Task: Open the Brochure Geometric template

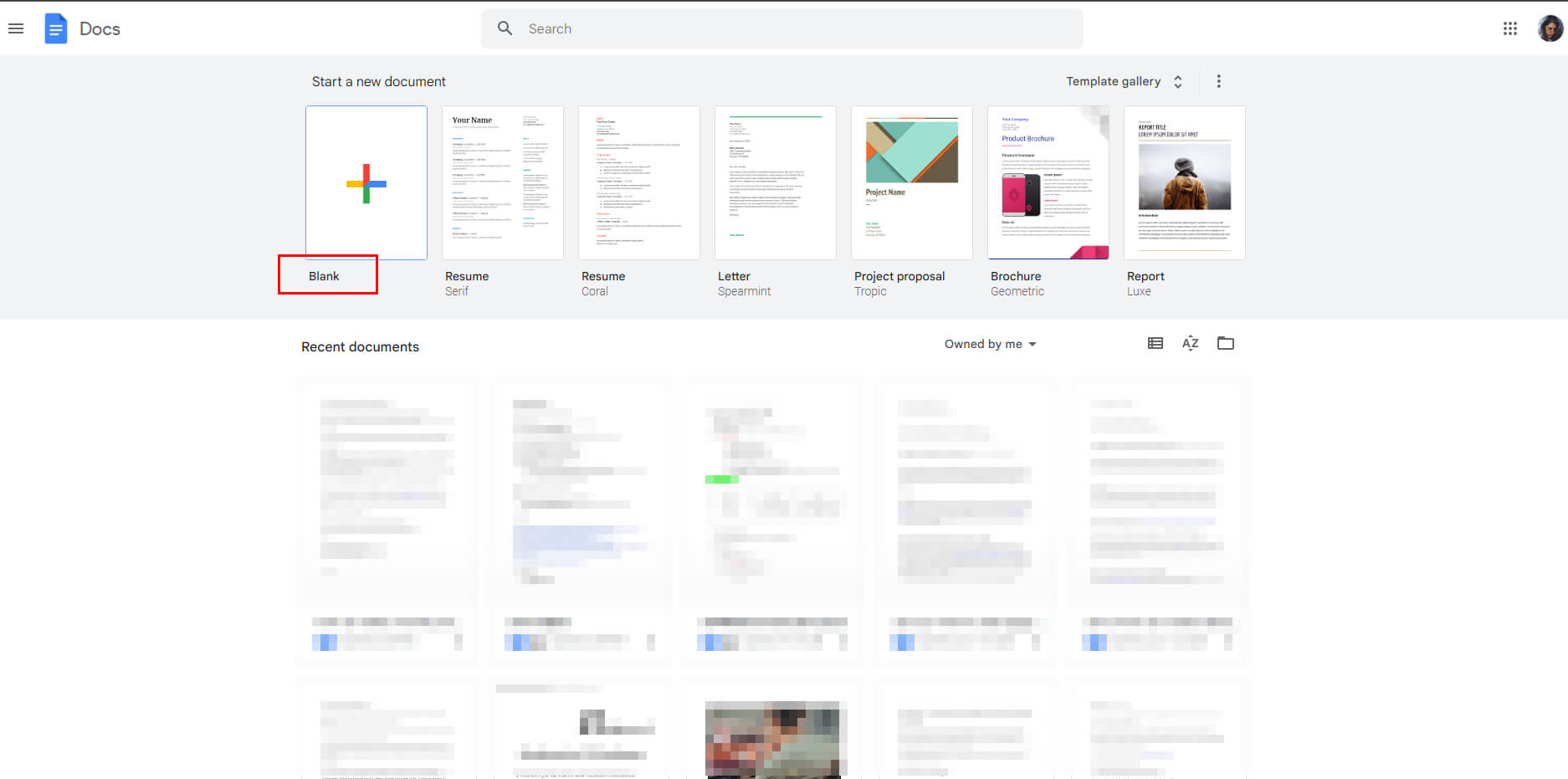Action: pos(1048,182)
